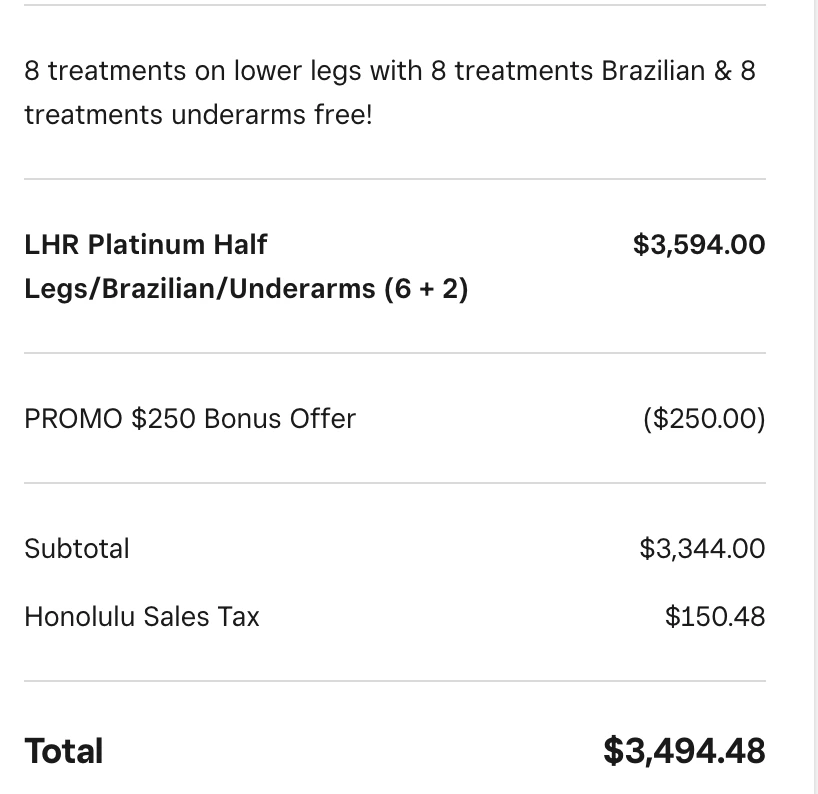818x794 pixels.
Task: Click the divider line above the Subtotal row
Action: tap(395, 483)
